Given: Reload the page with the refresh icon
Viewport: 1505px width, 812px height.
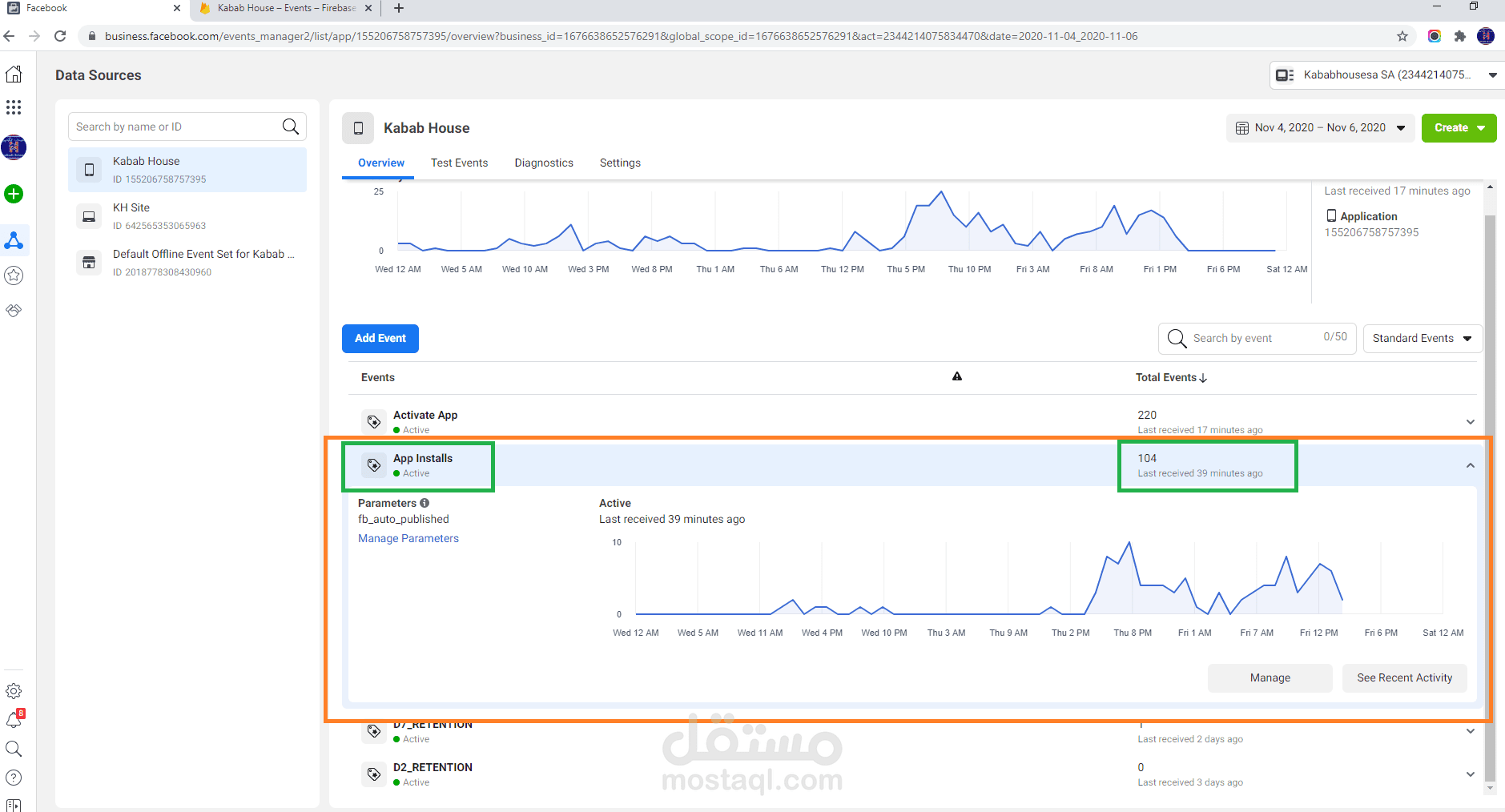Looking at the screenshot, I should point(60,36).
